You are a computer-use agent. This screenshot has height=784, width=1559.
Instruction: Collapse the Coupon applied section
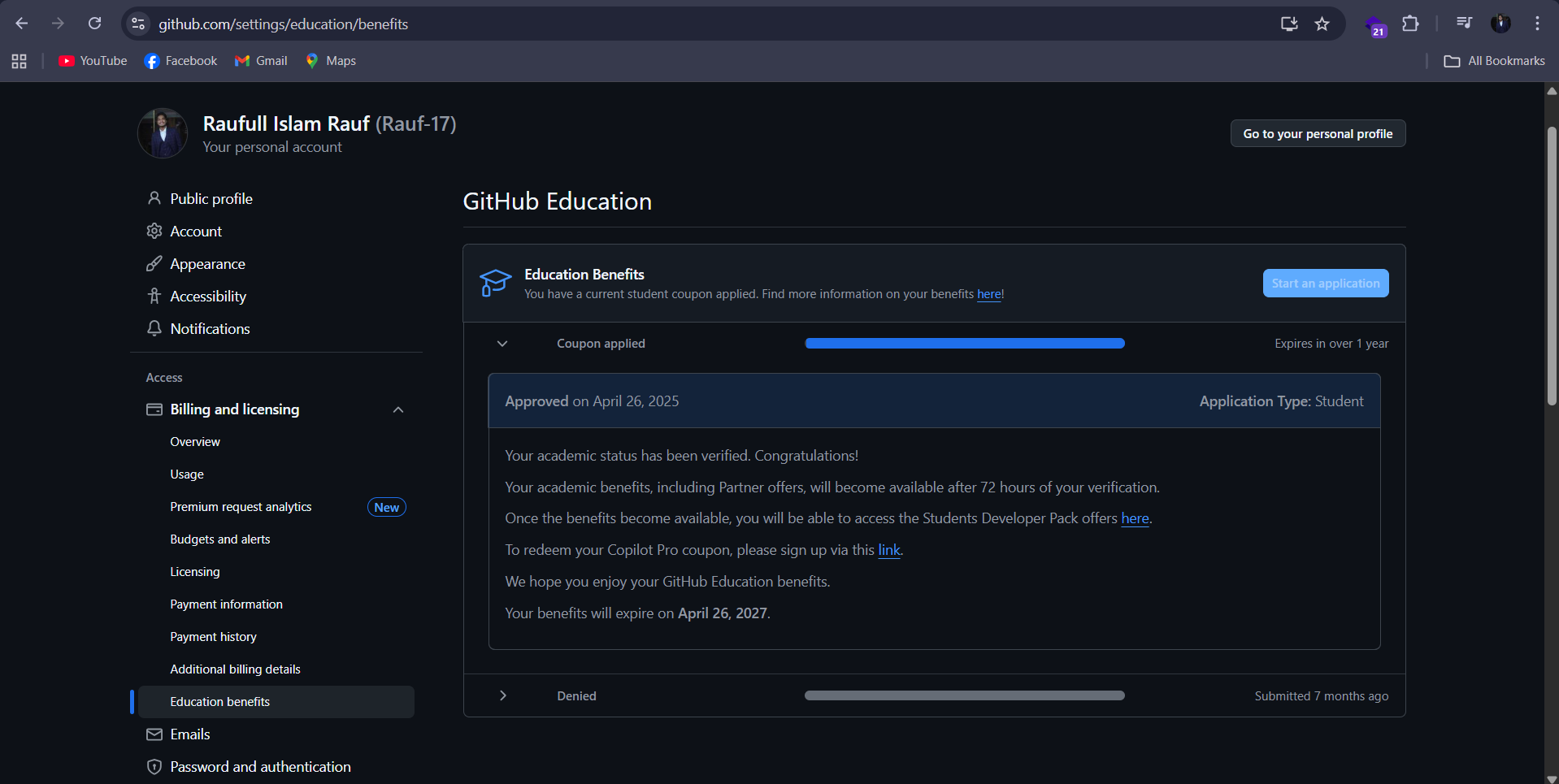[502, 343]
